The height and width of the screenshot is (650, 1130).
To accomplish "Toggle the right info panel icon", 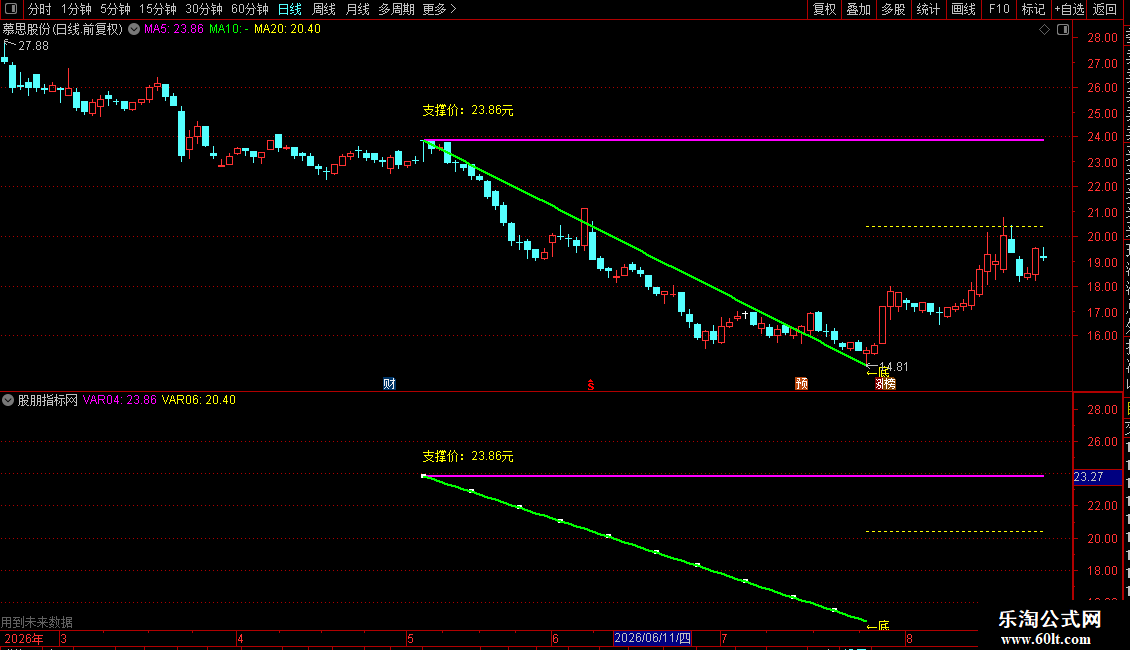I will pyautogui.click(x=1063, y=30).
